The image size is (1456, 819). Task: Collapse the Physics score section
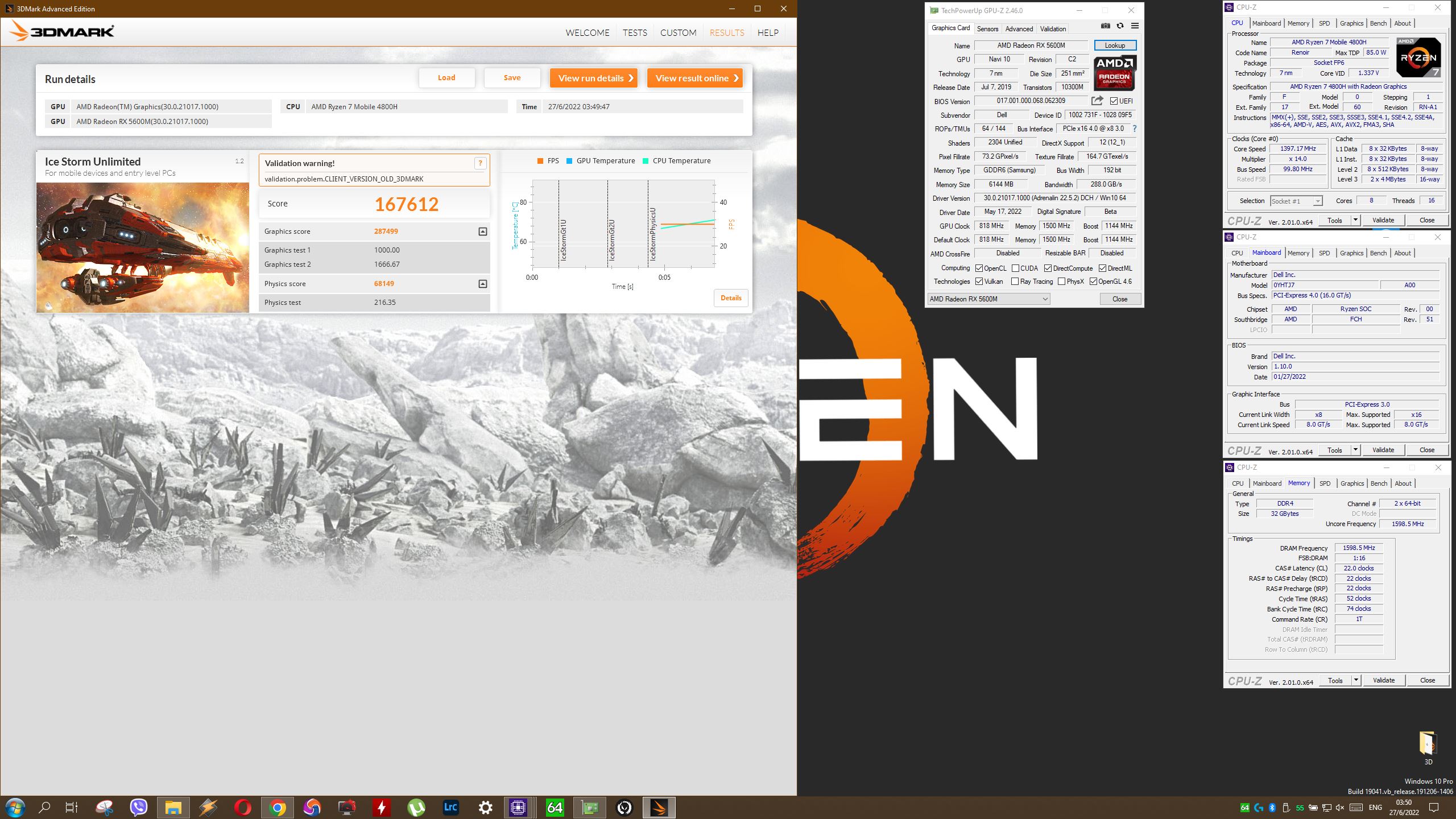(483, 284)
